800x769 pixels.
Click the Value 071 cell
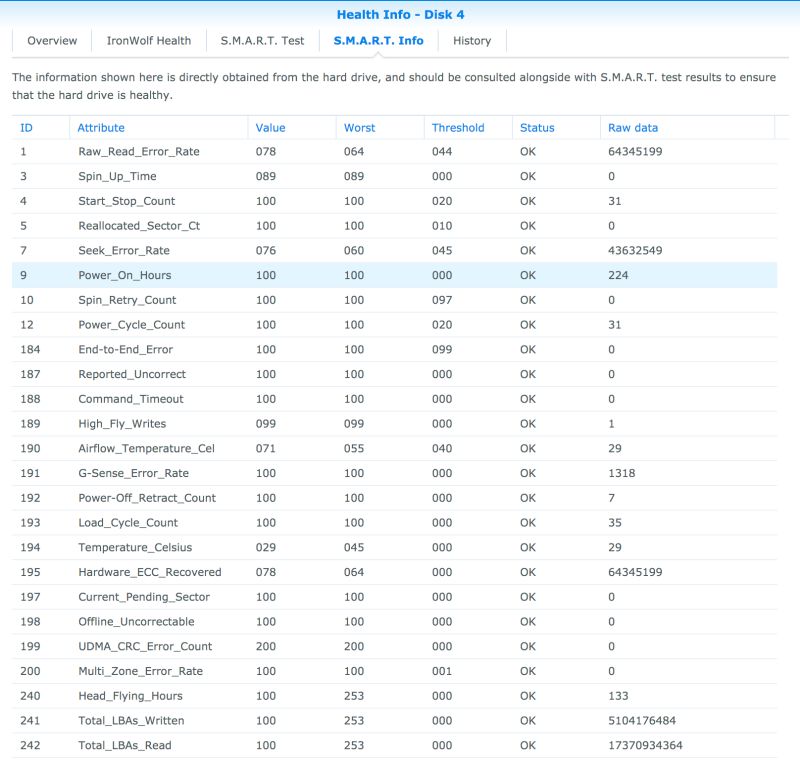click(x=265, y=449)
